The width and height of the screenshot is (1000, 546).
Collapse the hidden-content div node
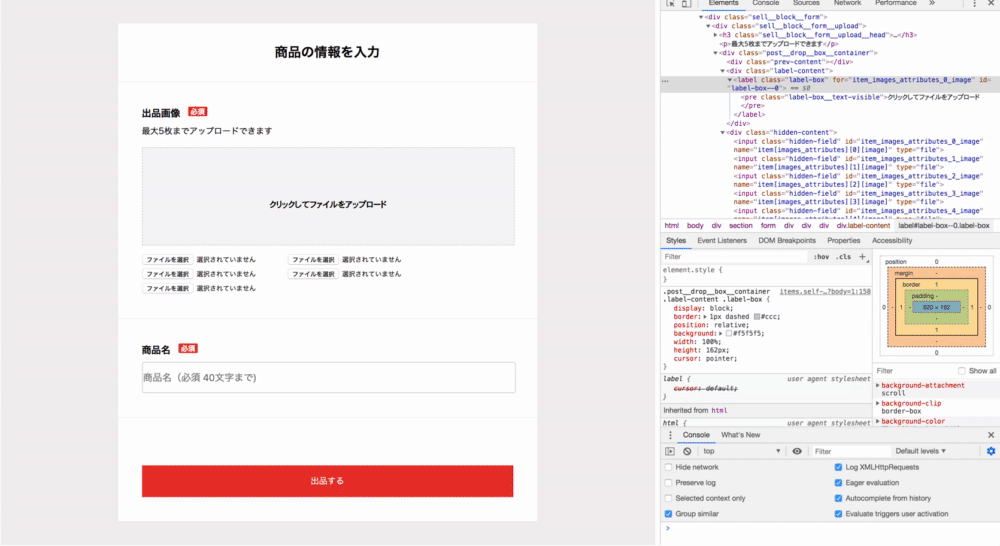tap(723, 133)
